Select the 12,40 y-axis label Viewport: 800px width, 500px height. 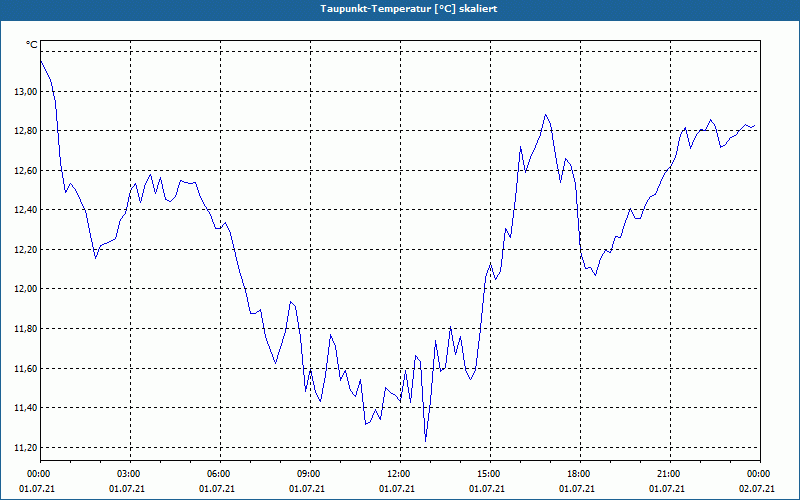click(26, 210)
